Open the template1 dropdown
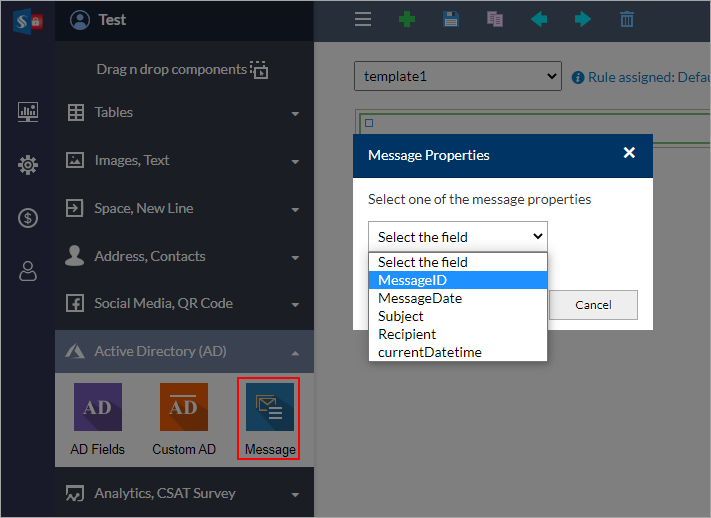This screenshot has height=518, width=711. pyautogui.click(x=458, y=76)
